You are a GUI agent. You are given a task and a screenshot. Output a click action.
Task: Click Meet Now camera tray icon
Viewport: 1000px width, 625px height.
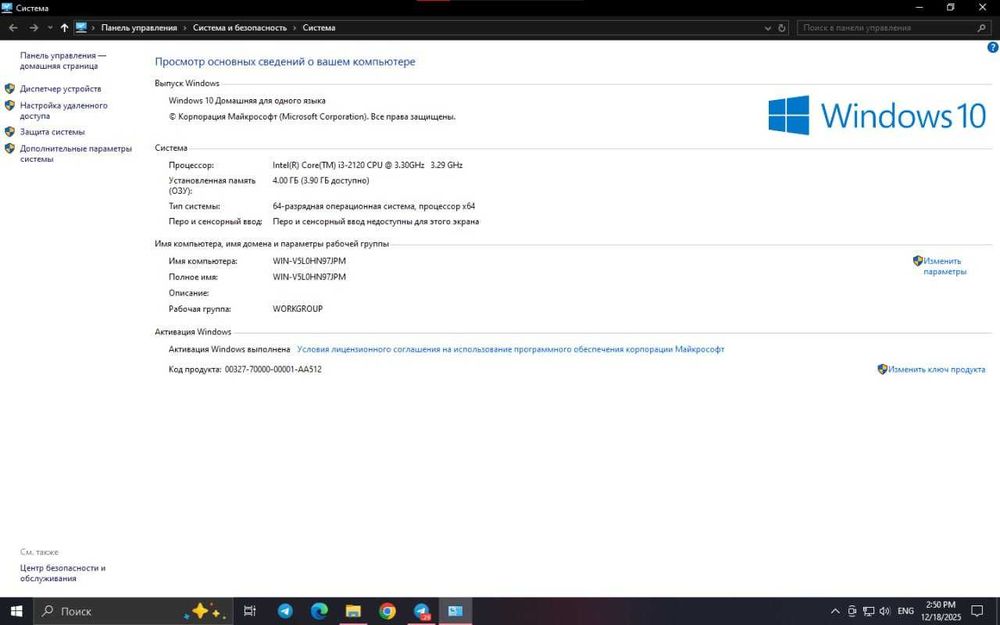[x=852, y=611]
